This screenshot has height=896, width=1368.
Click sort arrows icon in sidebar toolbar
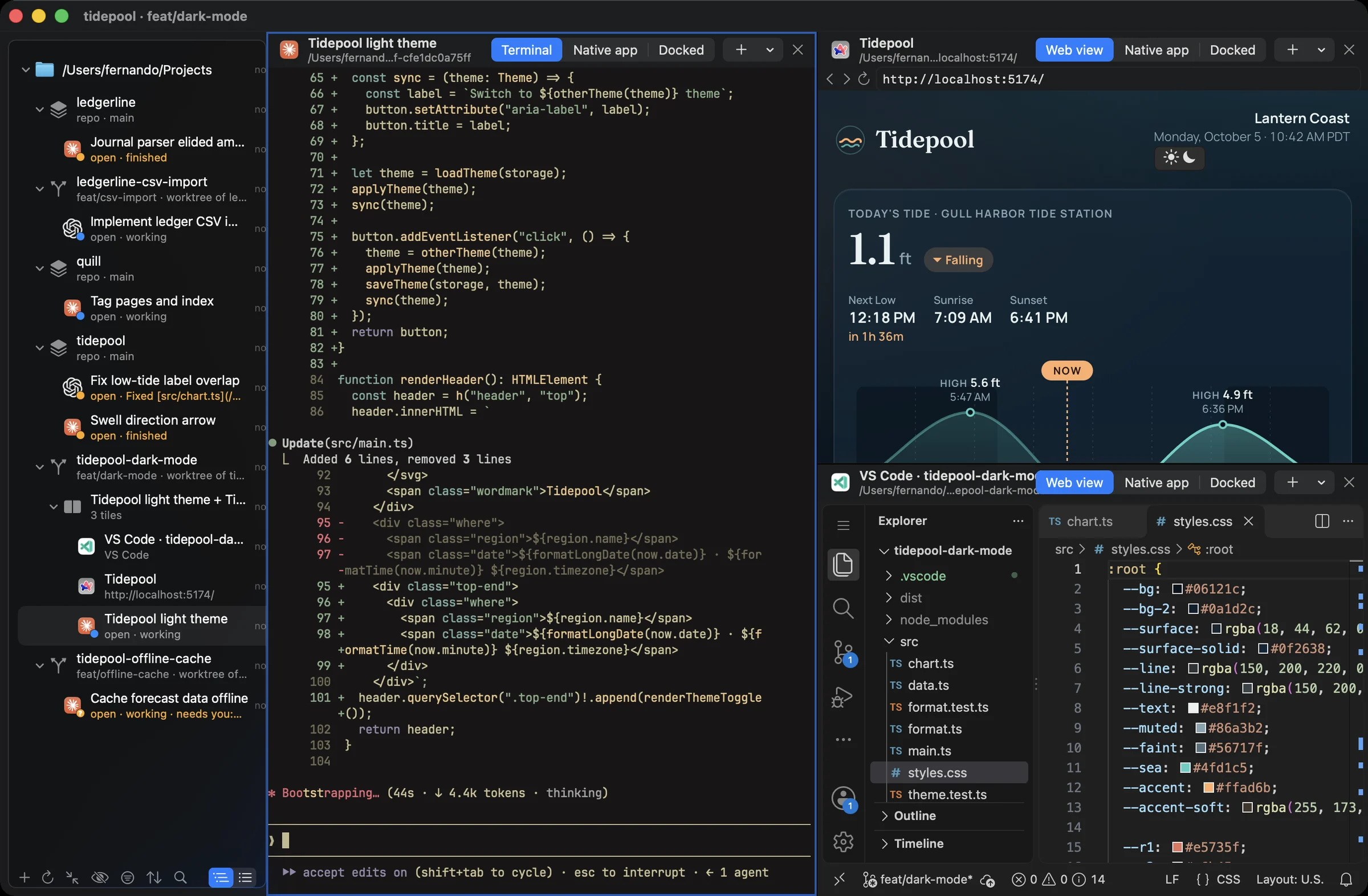click(154, 878)
